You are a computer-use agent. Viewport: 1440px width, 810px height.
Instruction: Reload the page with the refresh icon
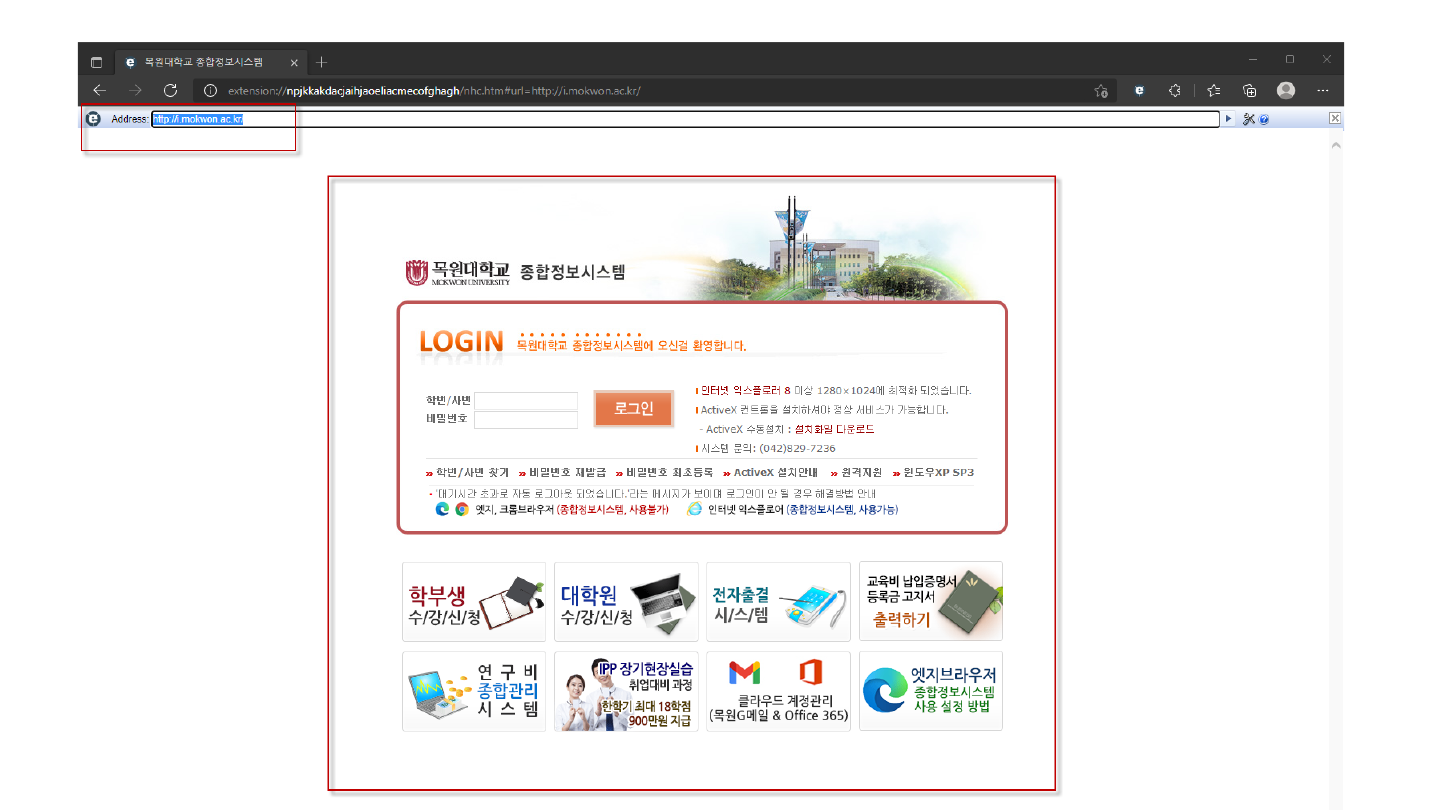tap(170, 90)
